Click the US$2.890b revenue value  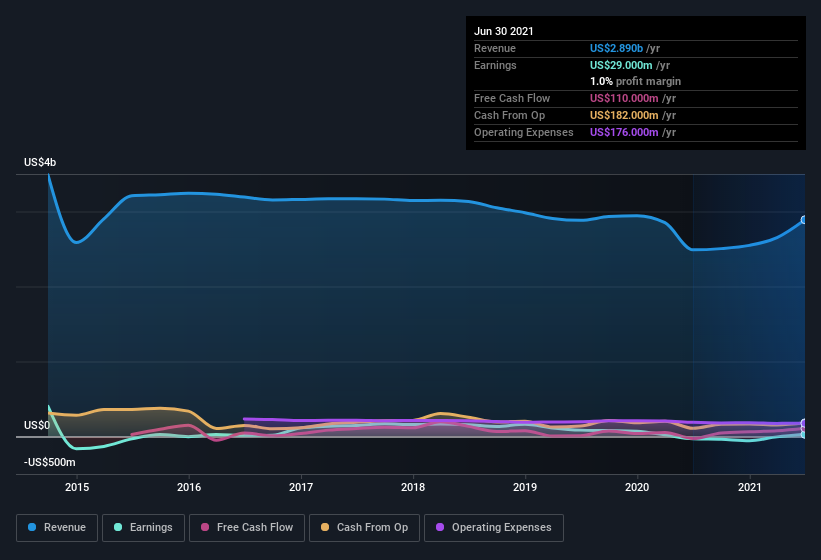[616, 48]
